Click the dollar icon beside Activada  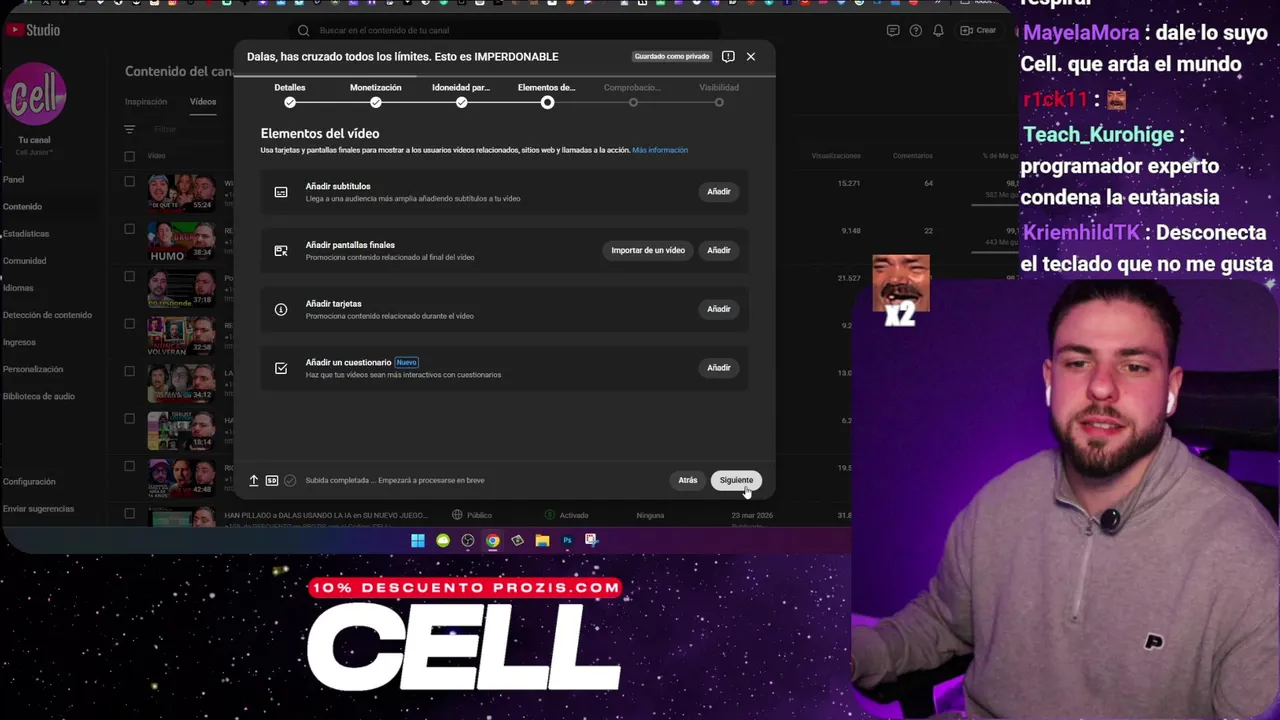[550, 515]
